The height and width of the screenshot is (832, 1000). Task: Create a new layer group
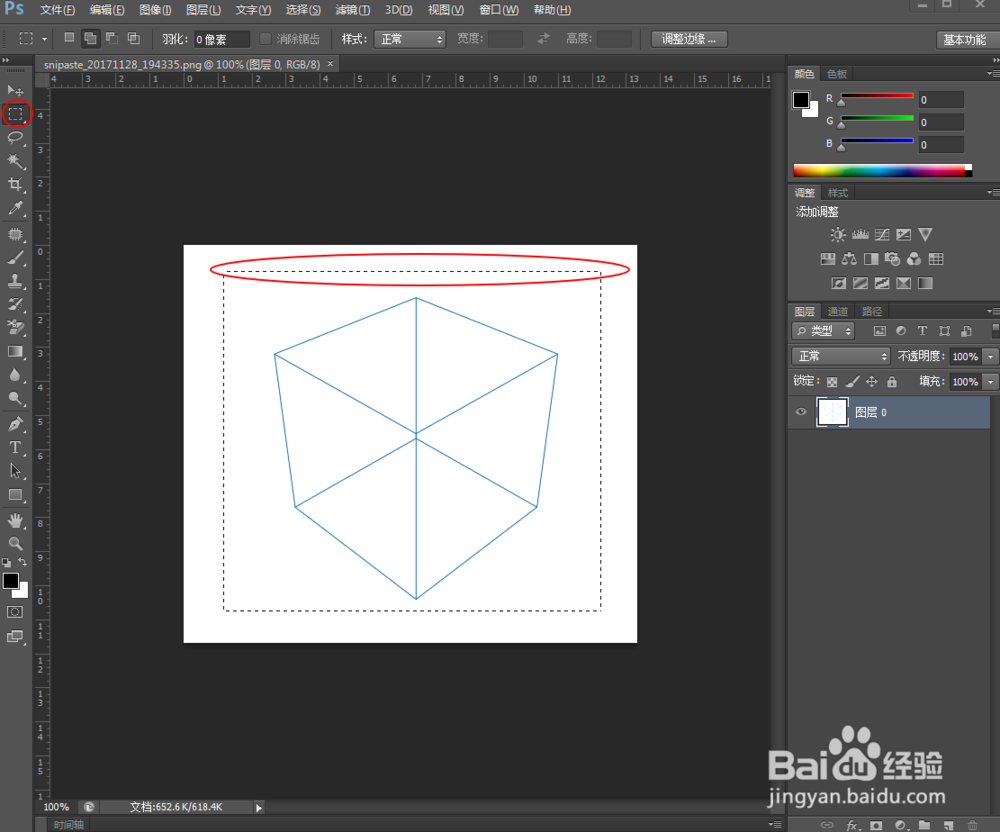point(924,826)
